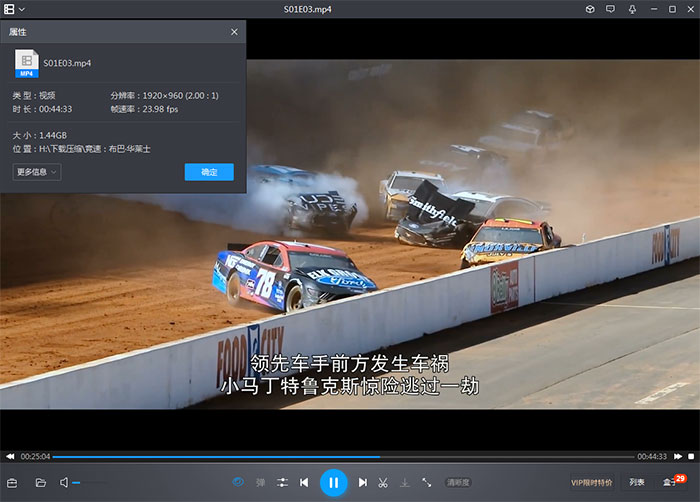This screenshot has height=502, width=700.
Task: Click the 3D box icon in title bar
Action: [590, 9]
